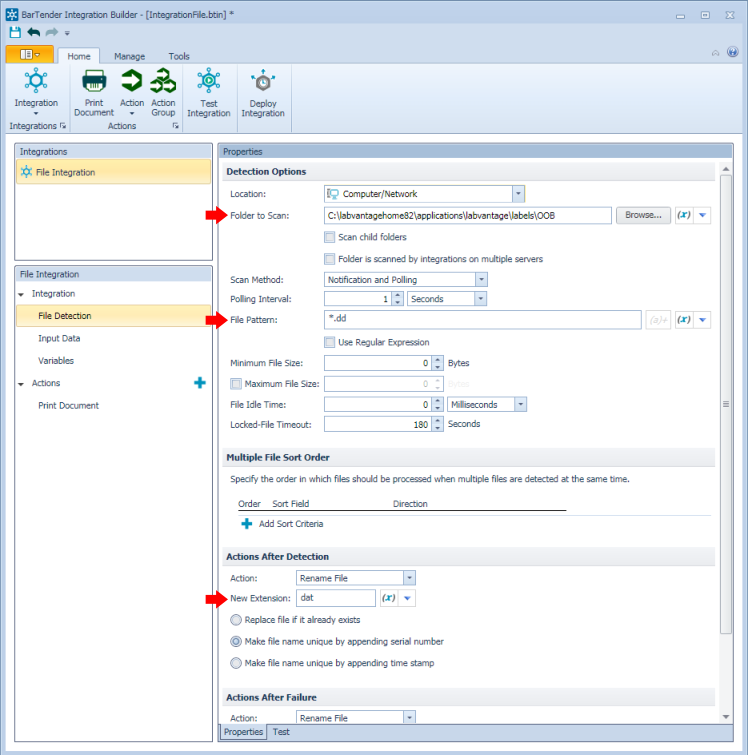Open Integrations group dialog launcher
748x755 pixels.
point(63,126)
